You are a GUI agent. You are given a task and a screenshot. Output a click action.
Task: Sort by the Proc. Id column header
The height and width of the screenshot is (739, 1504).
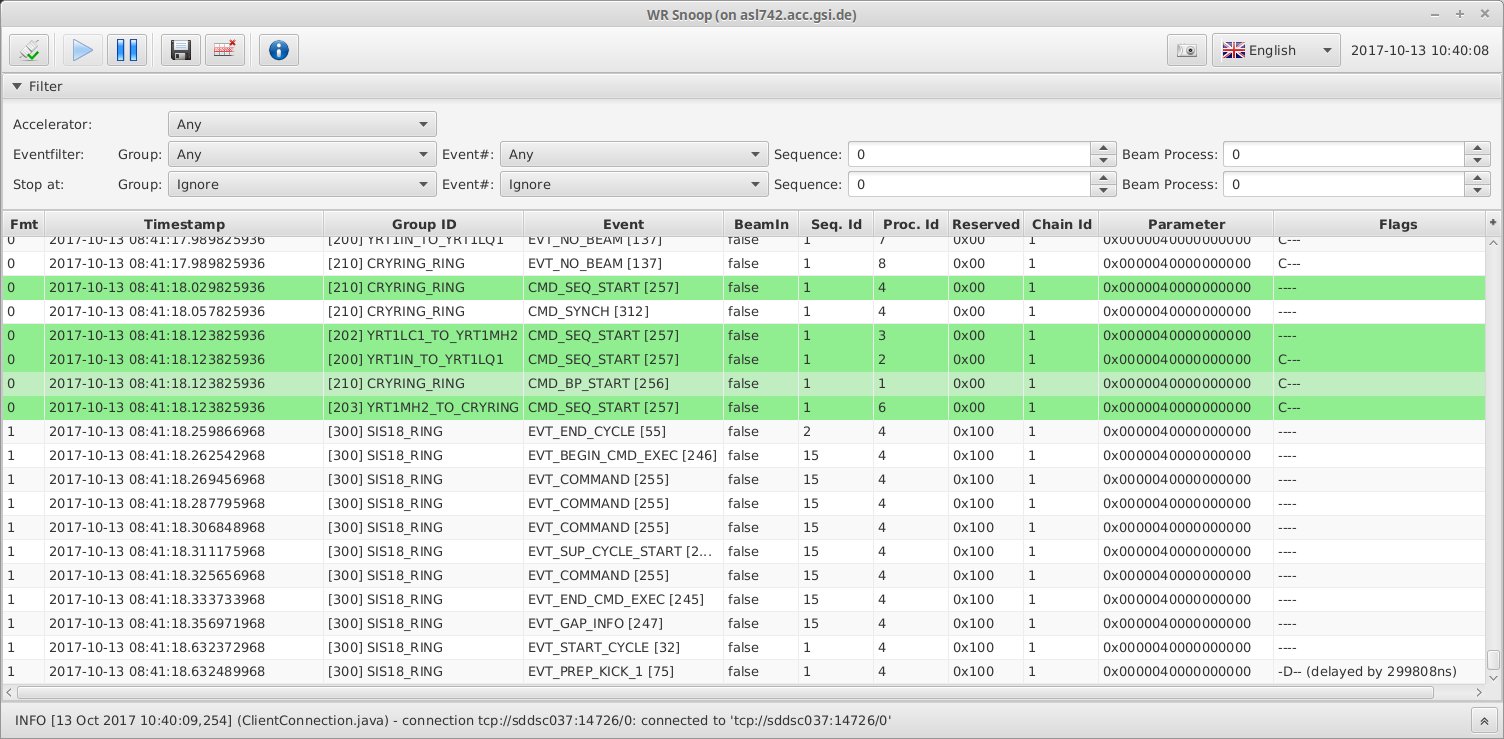point(911,224)
